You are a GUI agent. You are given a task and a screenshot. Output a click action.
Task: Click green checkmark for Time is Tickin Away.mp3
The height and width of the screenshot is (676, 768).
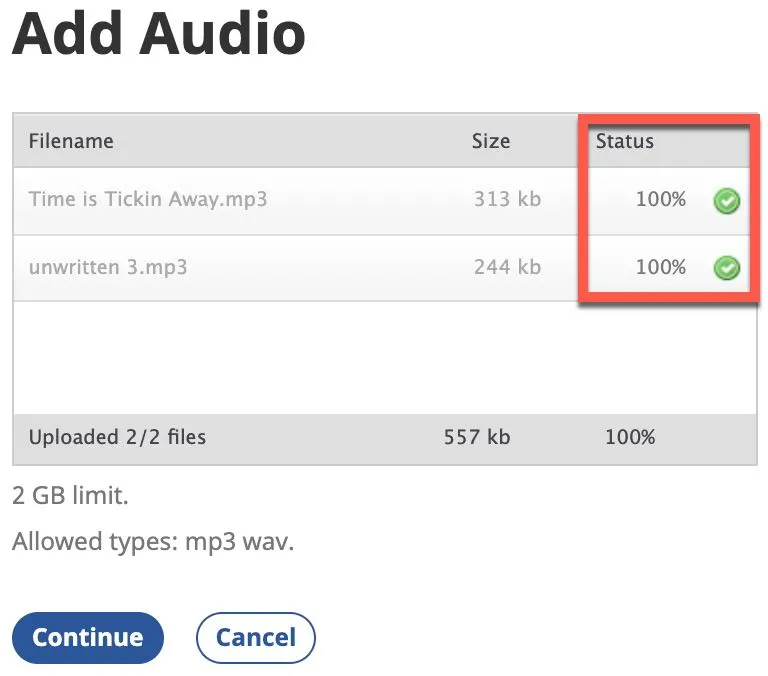coord(727,201)
